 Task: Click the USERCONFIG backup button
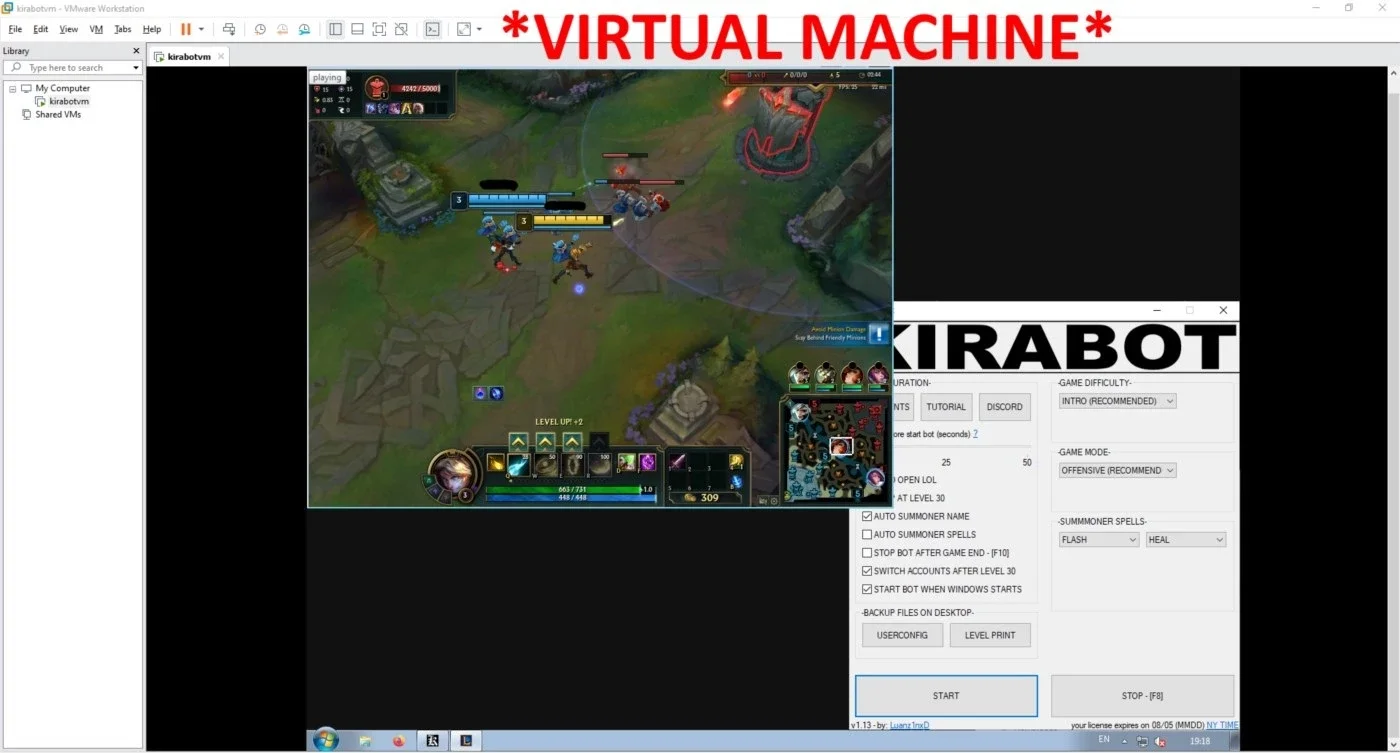(902, 635)
